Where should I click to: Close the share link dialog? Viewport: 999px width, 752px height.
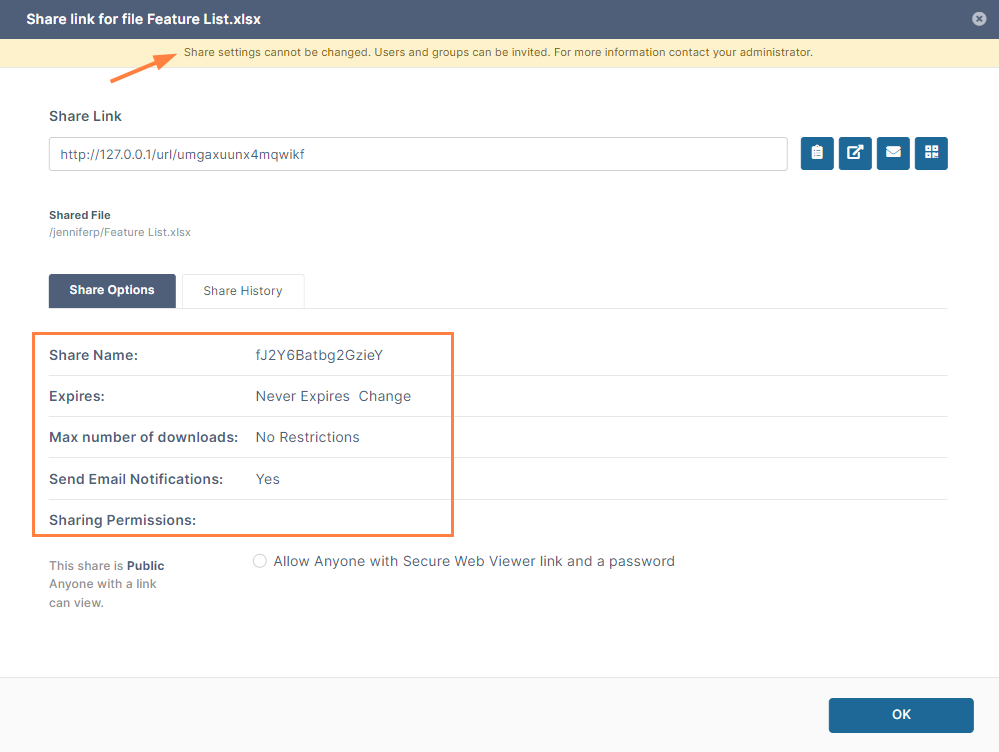tap(979, 19)
